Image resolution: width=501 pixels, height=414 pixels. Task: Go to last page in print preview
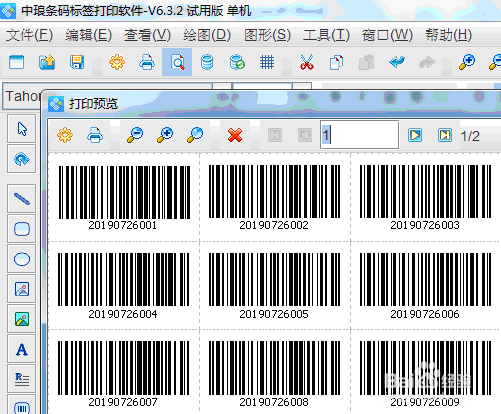tap(445, 135)
